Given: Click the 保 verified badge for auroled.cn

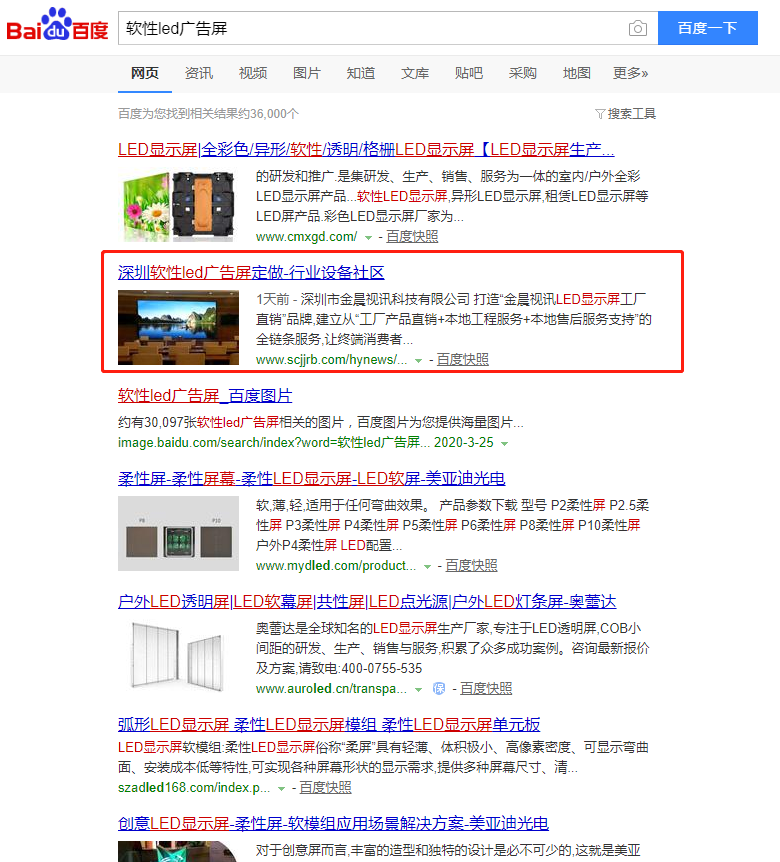Looking at the screenshot, I should point(439,688).
